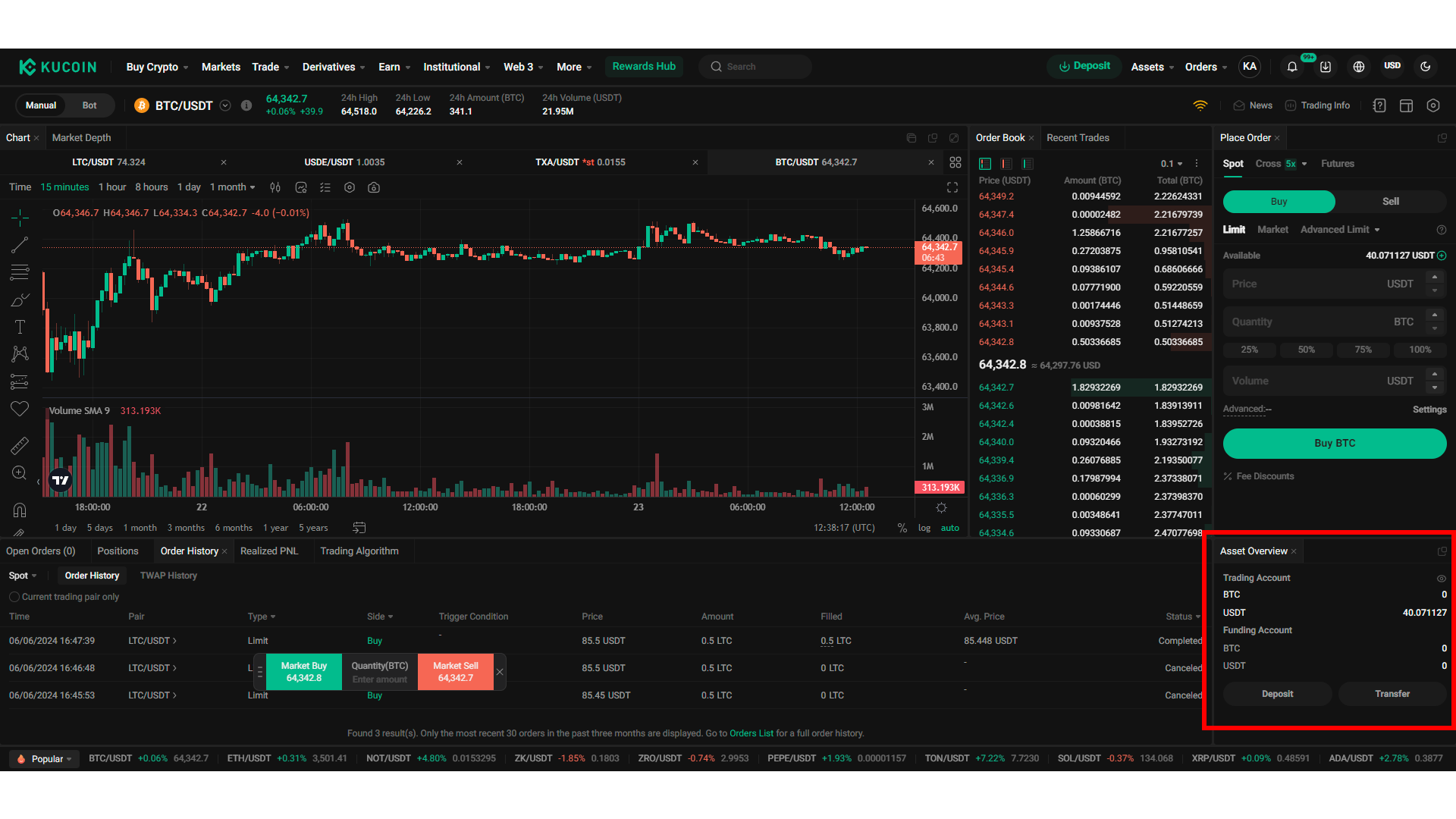Switch to the Manual trading toggle

(40, 105)
